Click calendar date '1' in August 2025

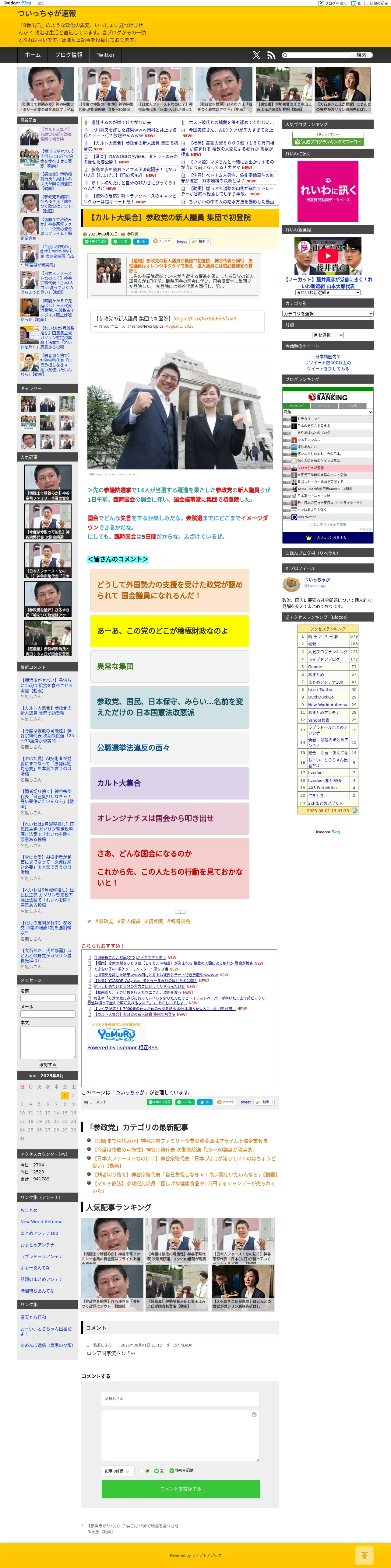[65, 1096]
